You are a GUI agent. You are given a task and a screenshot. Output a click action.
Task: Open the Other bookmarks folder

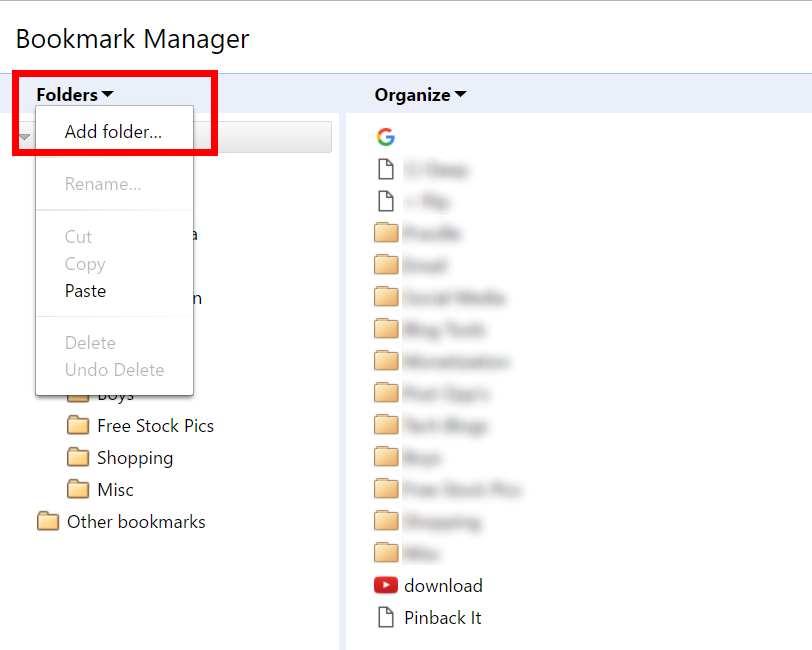click(x=121, y=522)
